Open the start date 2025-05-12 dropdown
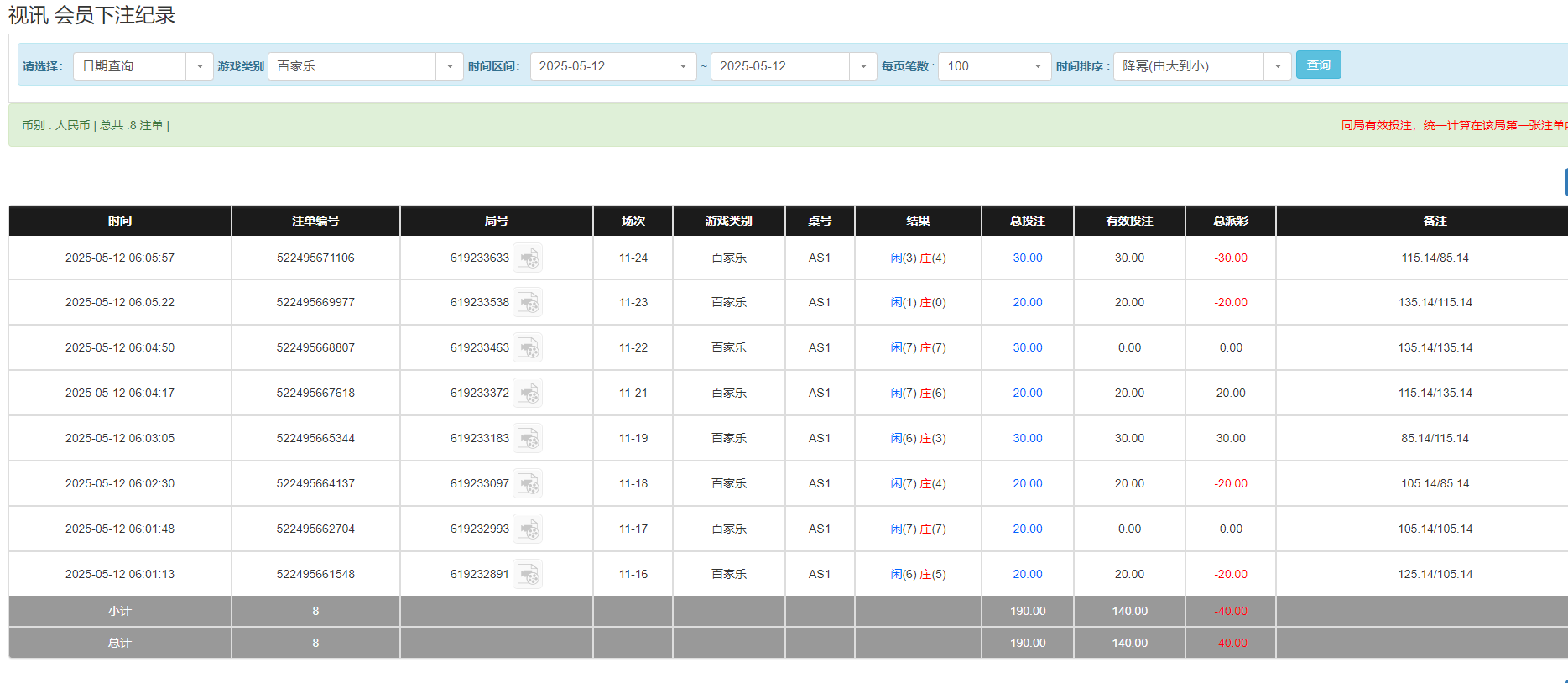 pos(682,66)
